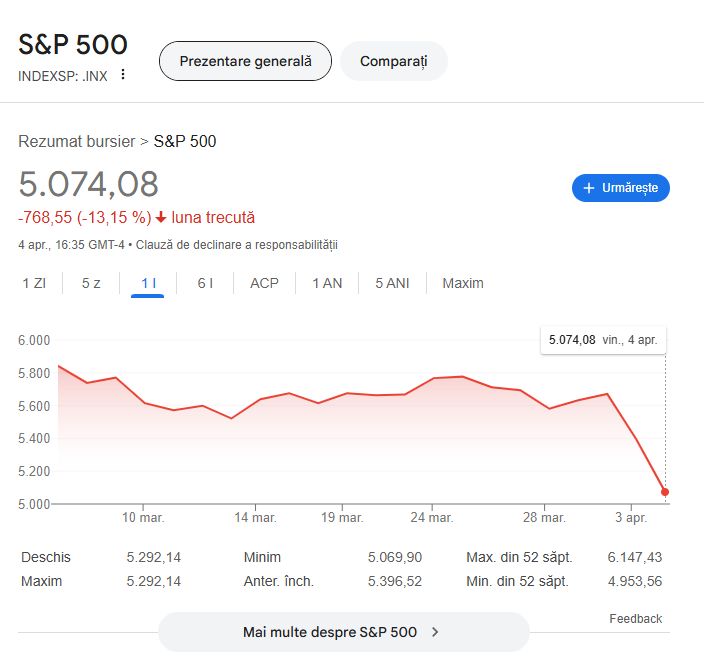Select the 1 l monthly range
The height and width of the screenshot is (664, 704).
148,284
